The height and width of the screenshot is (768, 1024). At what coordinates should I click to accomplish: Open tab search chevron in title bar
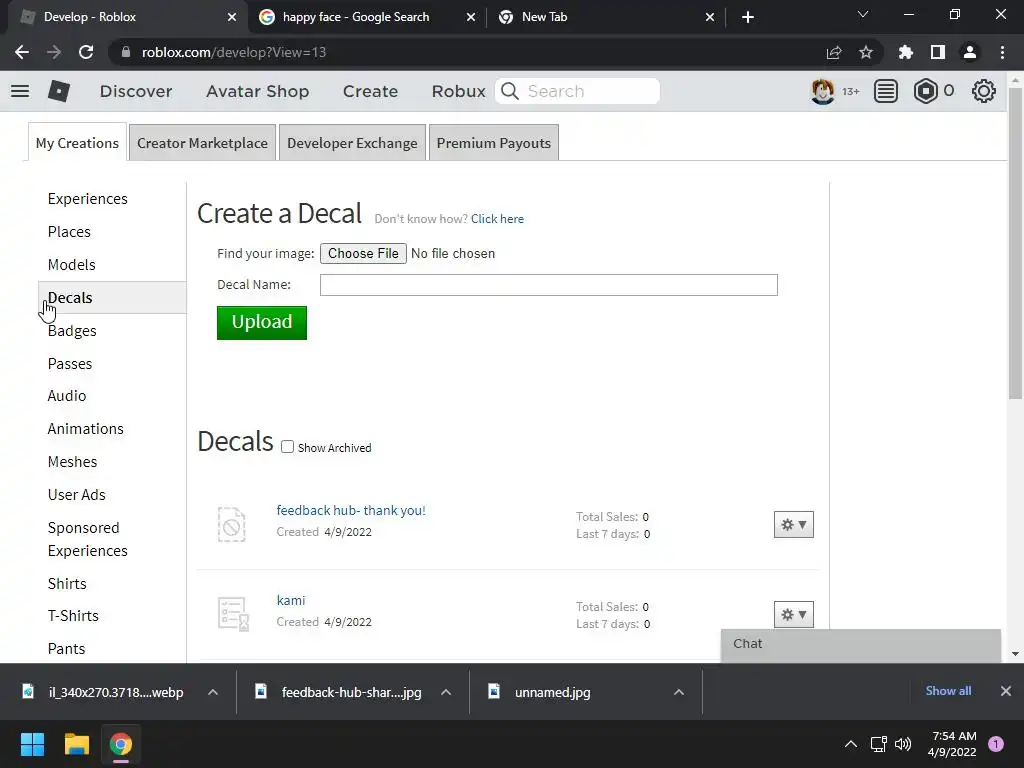click(863, 14)
